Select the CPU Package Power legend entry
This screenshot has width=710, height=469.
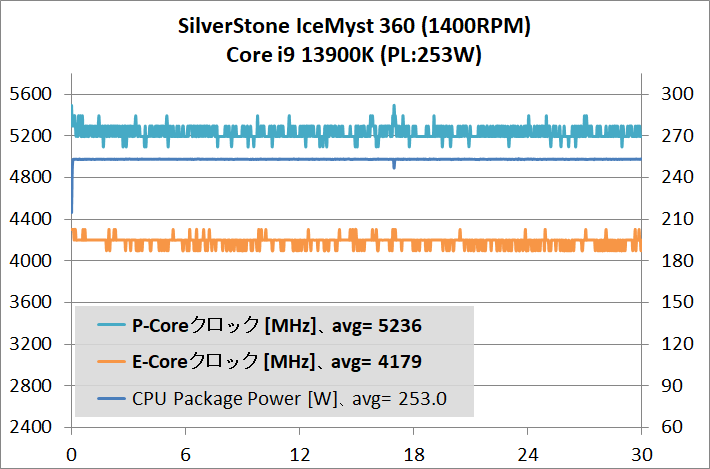point(272,398)
